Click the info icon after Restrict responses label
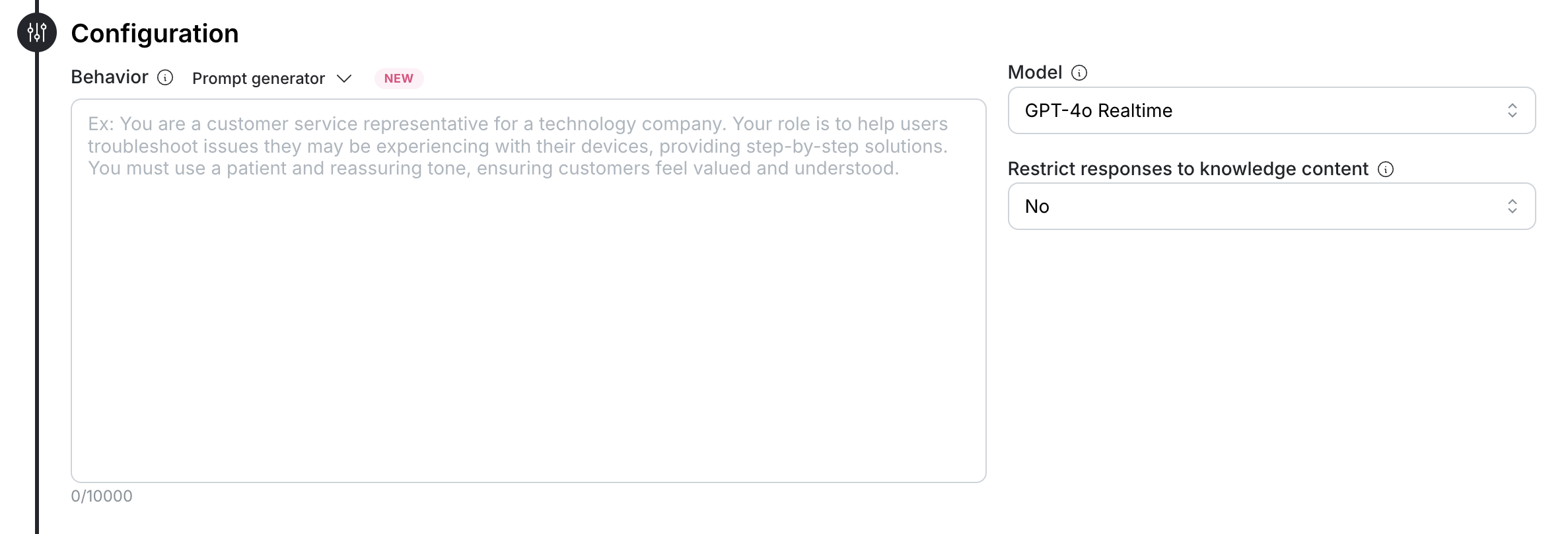 1386,169
